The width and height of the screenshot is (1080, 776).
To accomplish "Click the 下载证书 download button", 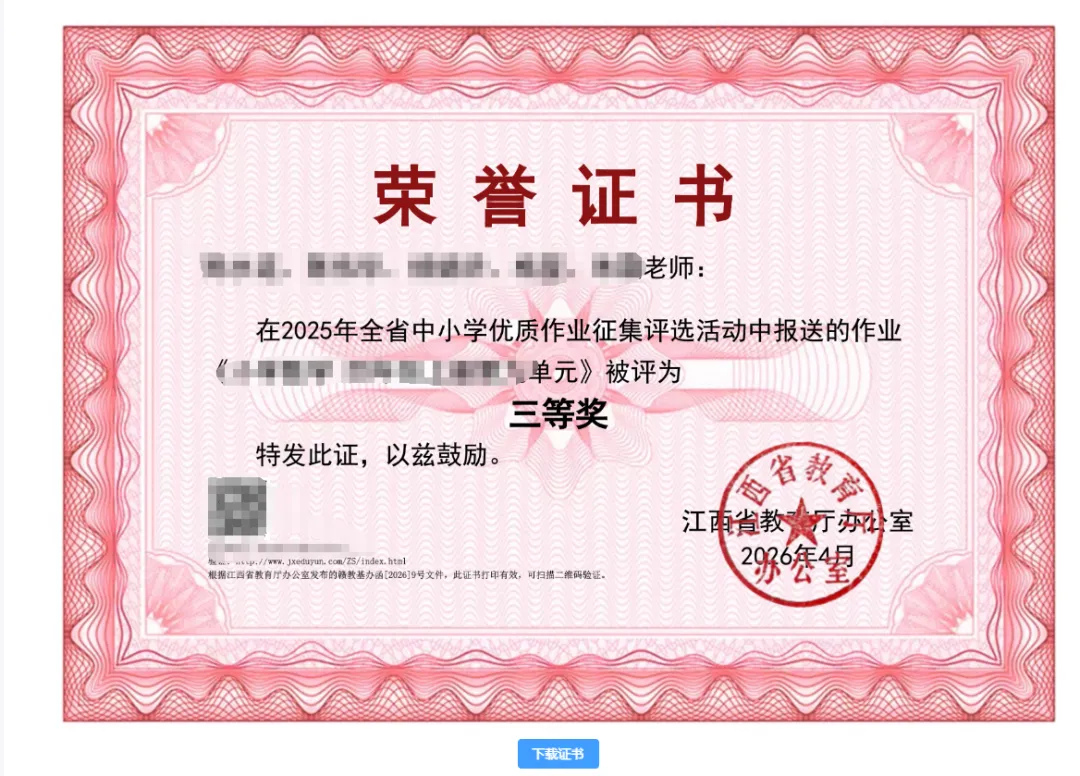I will click(x=558, y=754).
